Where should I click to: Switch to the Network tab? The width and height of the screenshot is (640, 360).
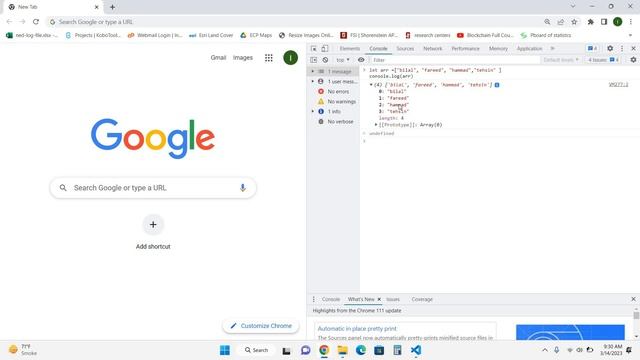432,49
